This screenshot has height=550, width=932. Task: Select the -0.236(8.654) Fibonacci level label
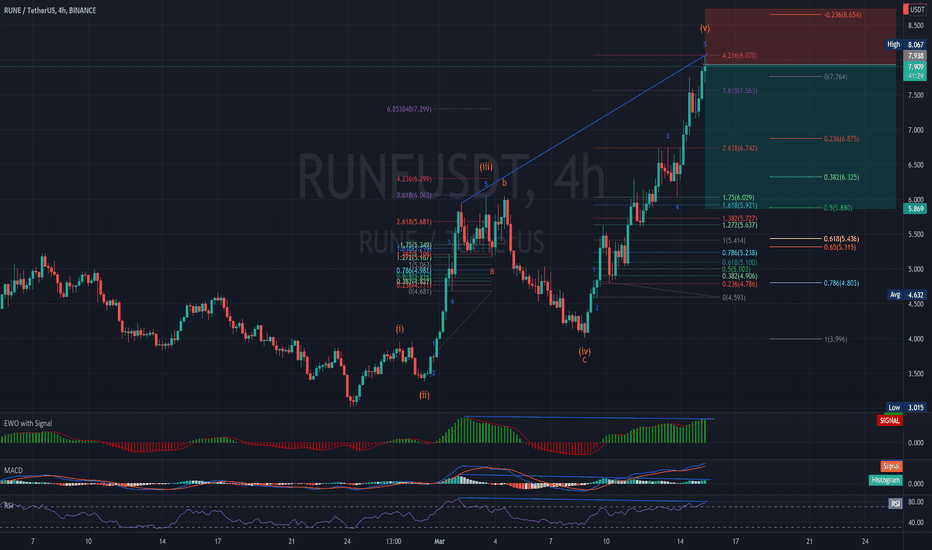[x=842, y=15]
